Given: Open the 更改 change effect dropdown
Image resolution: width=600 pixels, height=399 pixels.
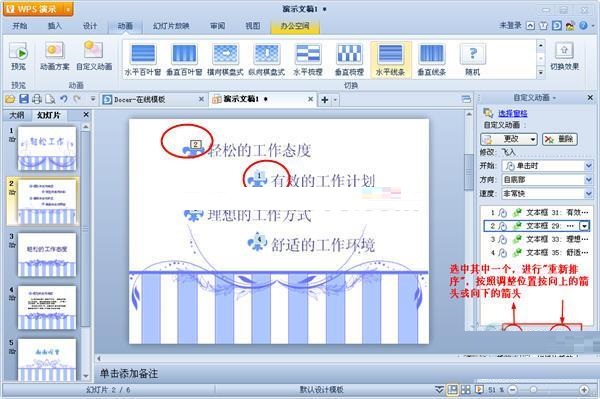Looking at the screenshot, I should 533,139.
